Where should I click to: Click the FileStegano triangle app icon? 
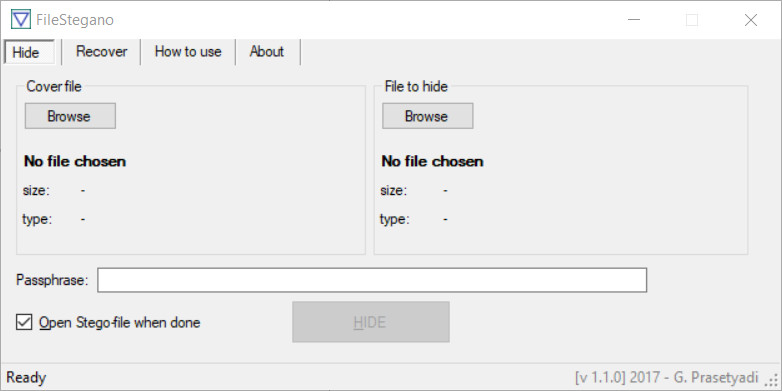21,19
